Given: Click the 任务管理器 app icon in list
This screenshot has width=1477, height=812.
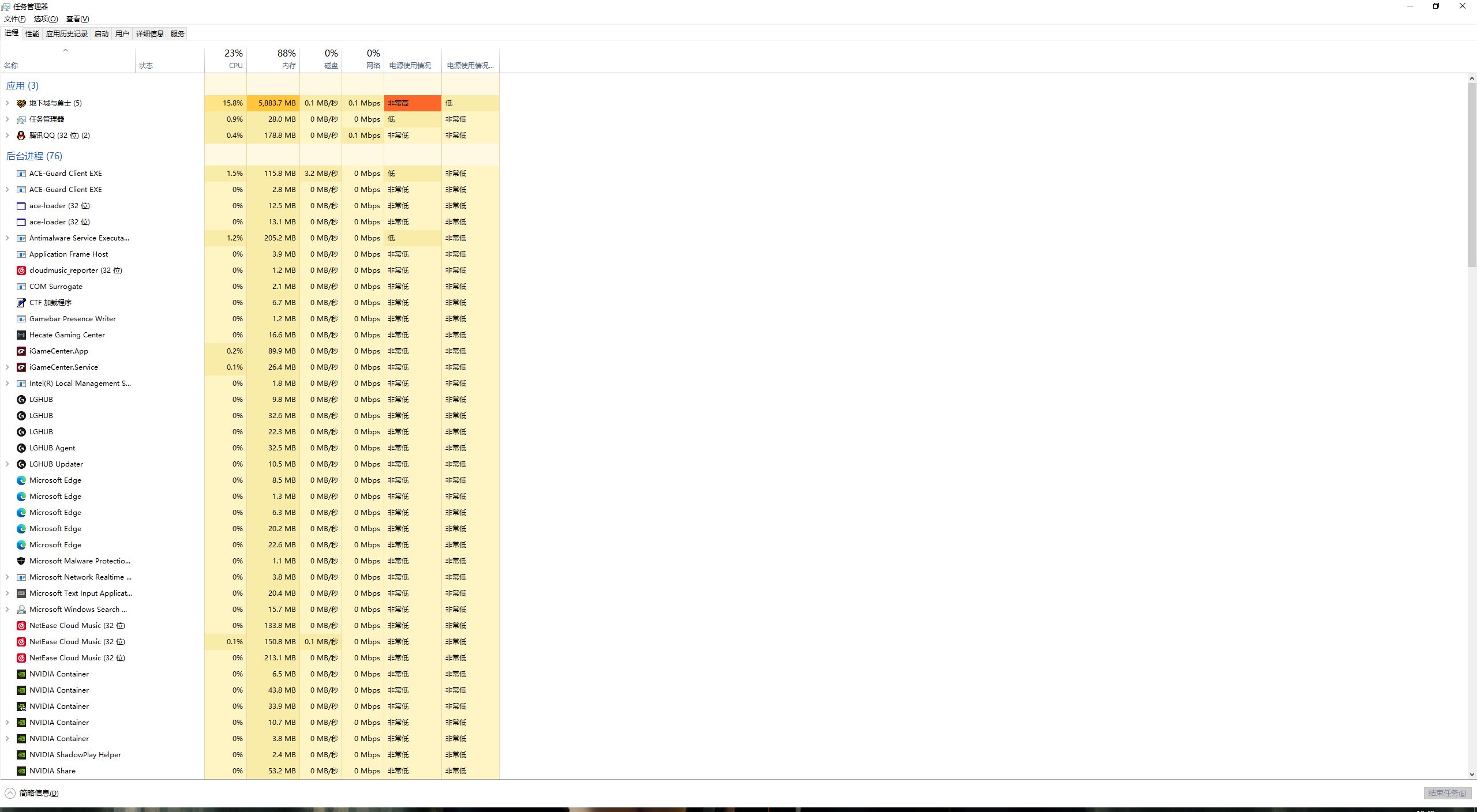Looking at the screenshot, I should tap(21, 119).
